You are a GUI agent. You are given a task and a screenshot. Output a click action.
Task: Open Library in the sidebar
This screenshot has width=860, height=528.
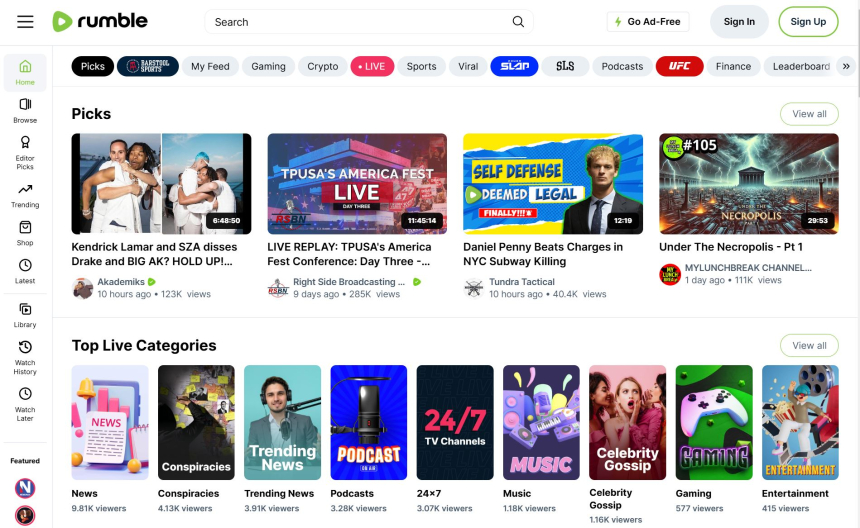point(25,315)
